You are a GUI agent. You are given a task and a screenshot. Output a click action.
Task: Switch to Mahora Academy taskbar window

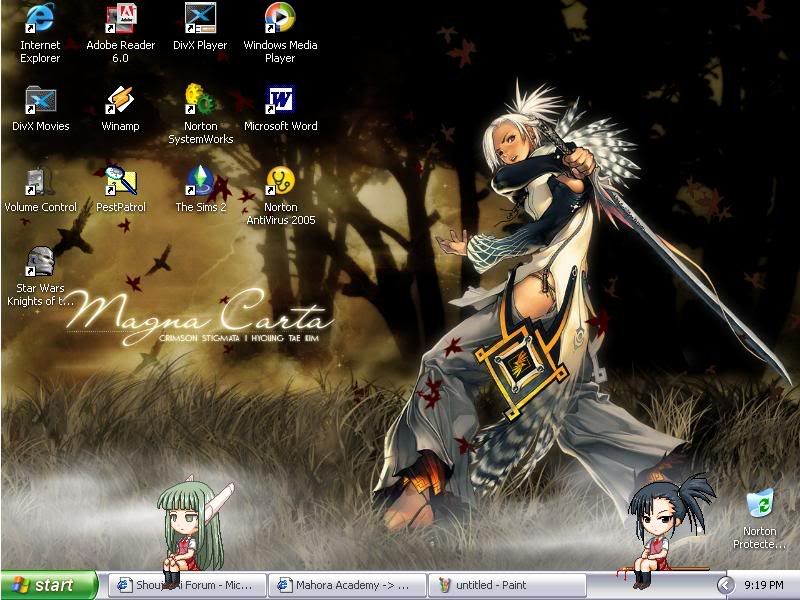click(347, 585)
